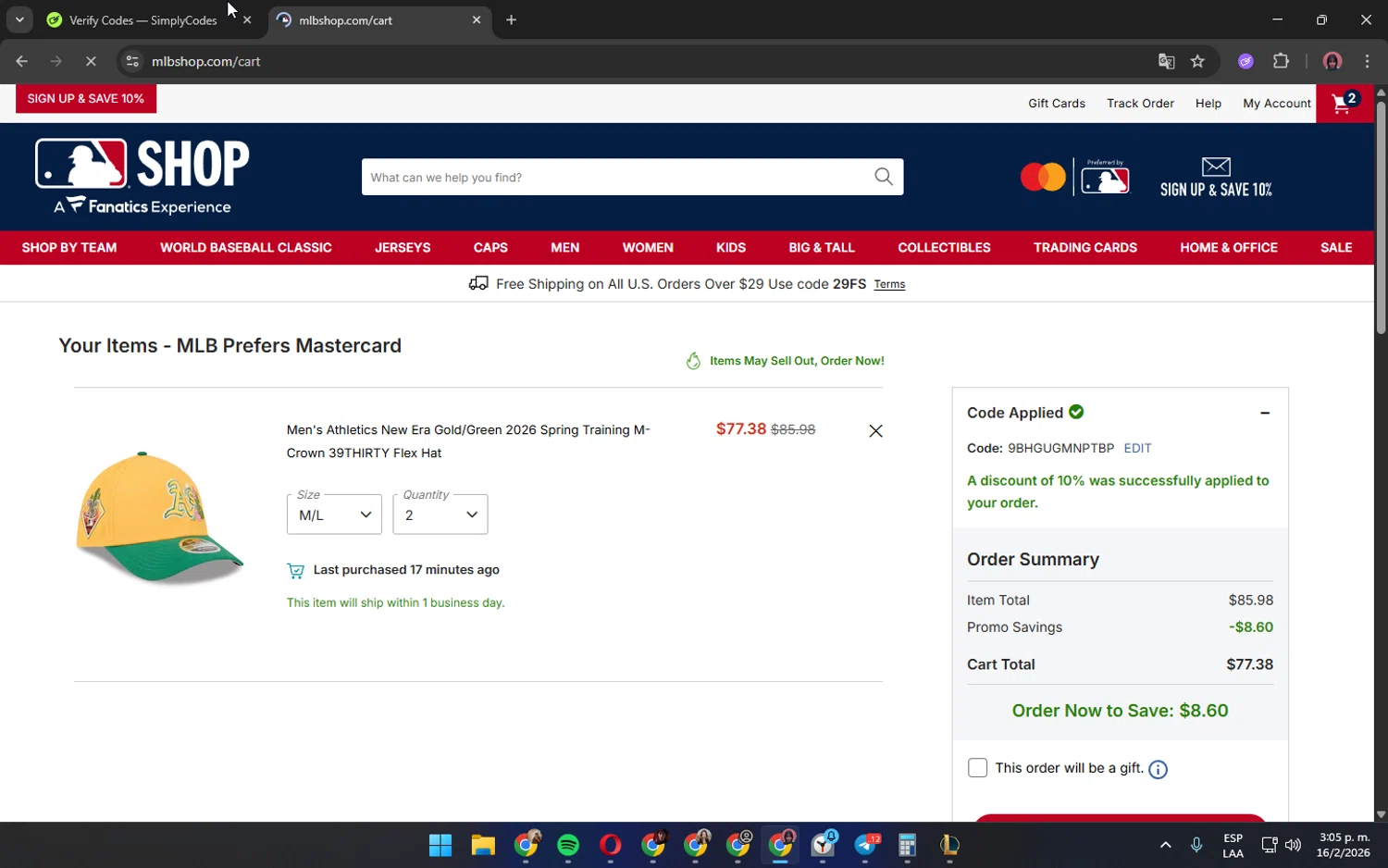The height and width of the screenshot is (868, 1388).
Task: Open Chrome three-dot menu
Action: point(1367,61)
